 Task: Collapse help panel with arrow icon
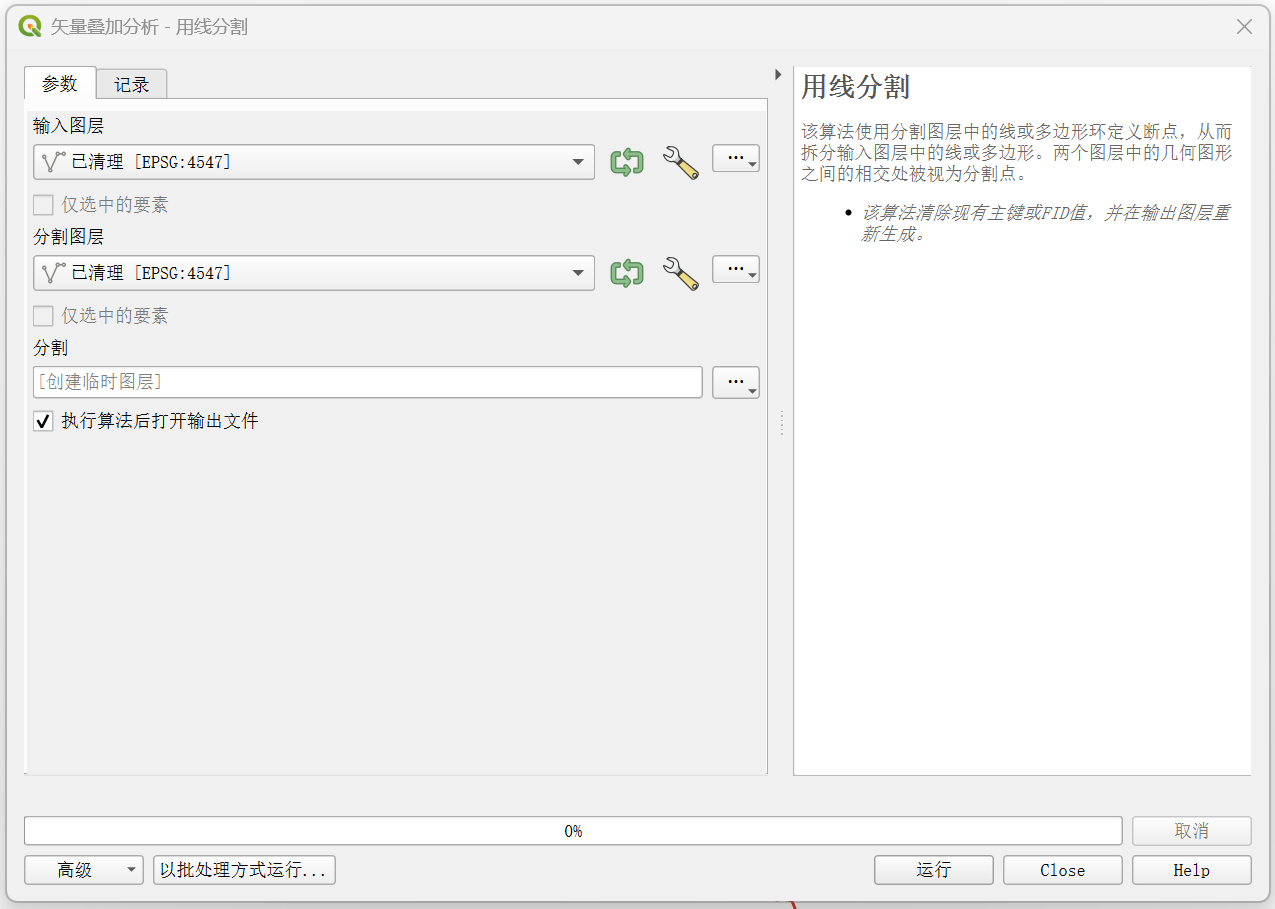778,75
